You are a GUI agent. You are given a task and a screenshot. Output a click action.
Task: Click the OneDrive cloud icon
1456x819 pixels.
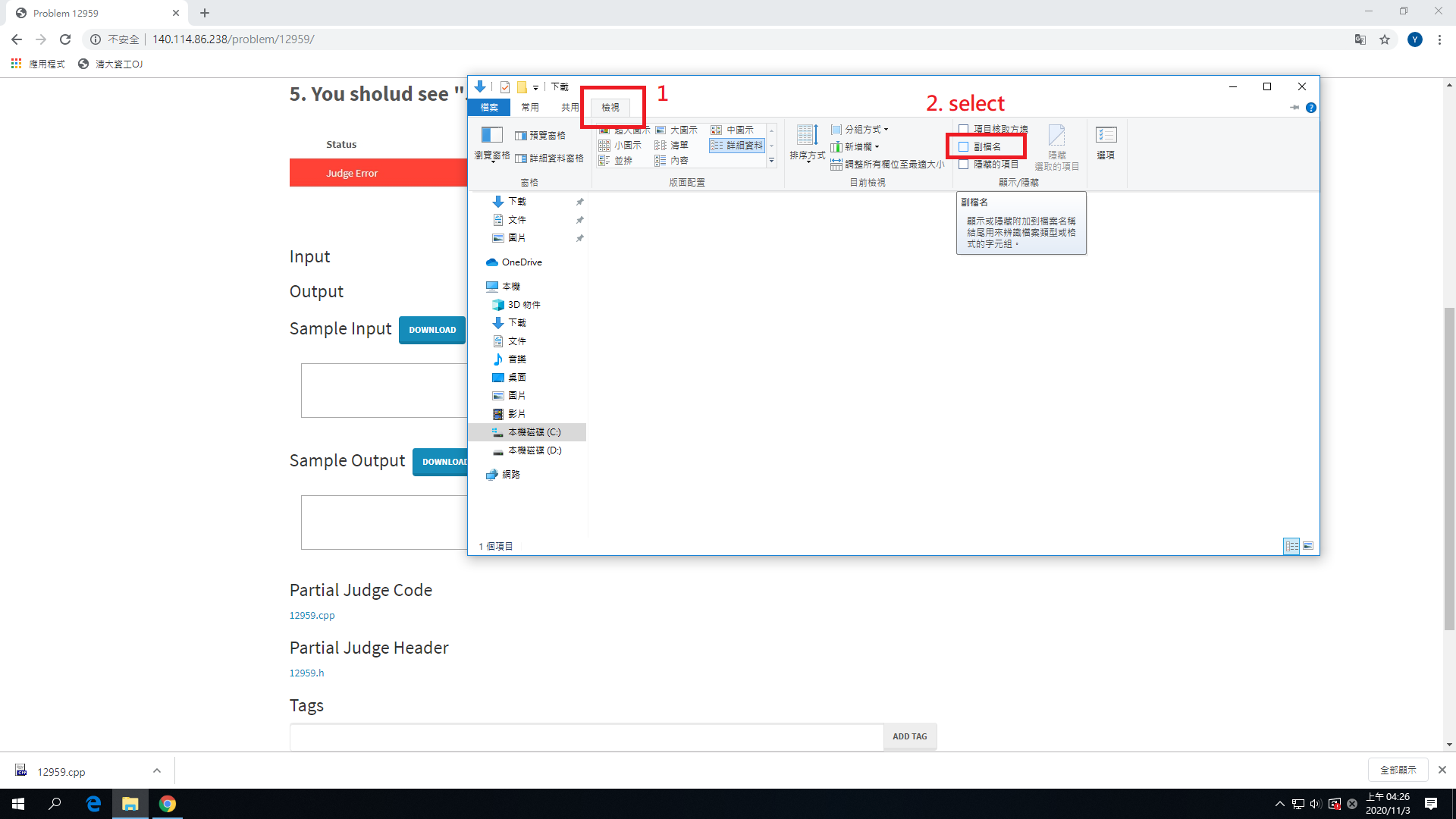coord(492,262)
